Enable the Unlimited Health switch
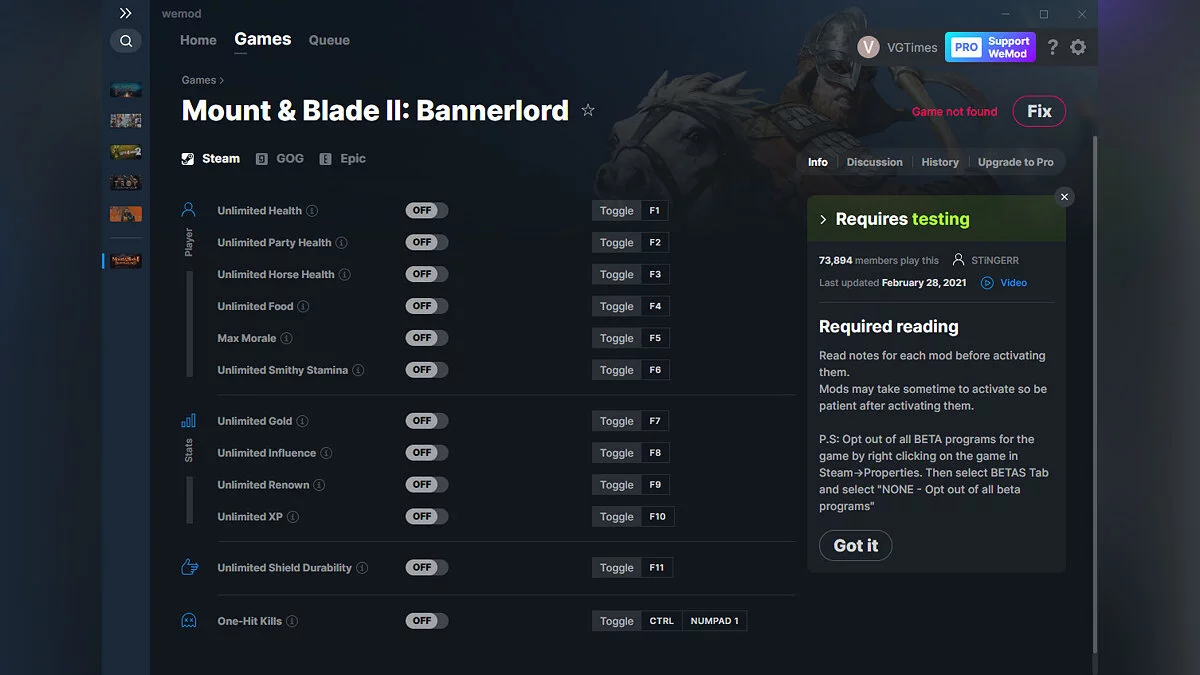 click(x=426, y=210)
